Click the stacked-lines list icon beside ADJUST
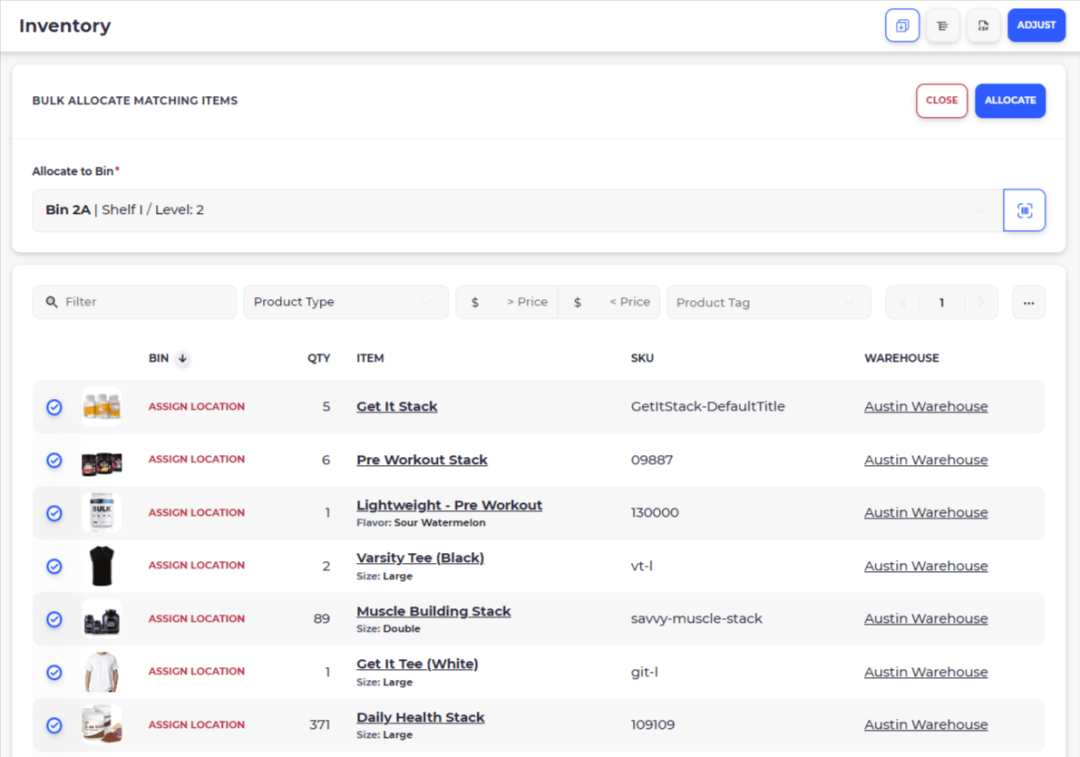Screen dimensions: 1080x757 pos(942,25)
